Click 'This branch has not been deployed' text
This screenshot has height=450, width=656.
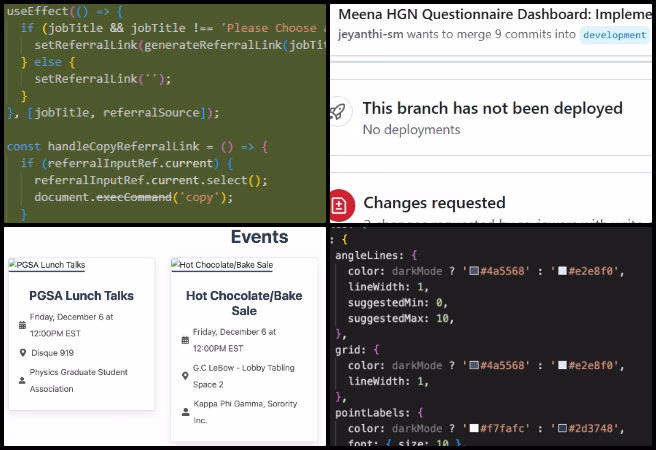[x=492, y=108]
